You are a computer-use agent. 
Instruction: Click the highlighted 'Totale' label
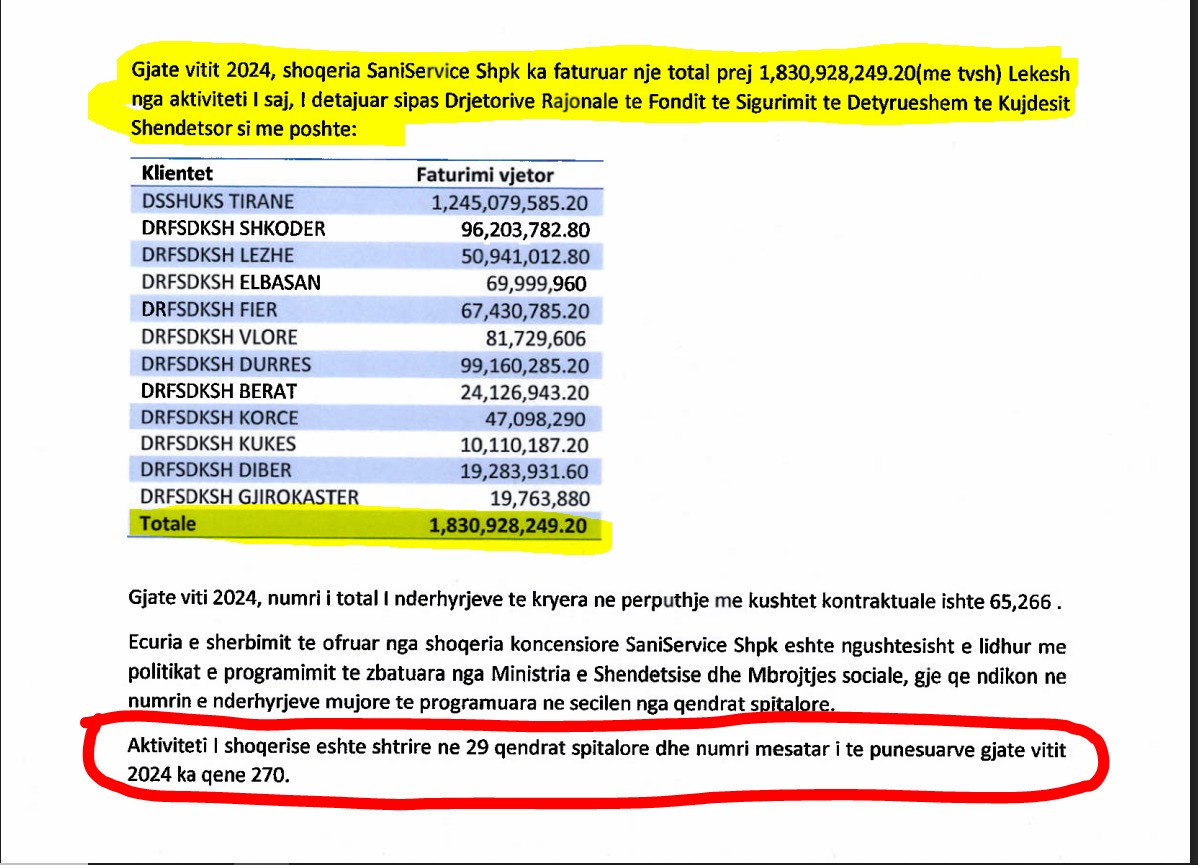167,524
